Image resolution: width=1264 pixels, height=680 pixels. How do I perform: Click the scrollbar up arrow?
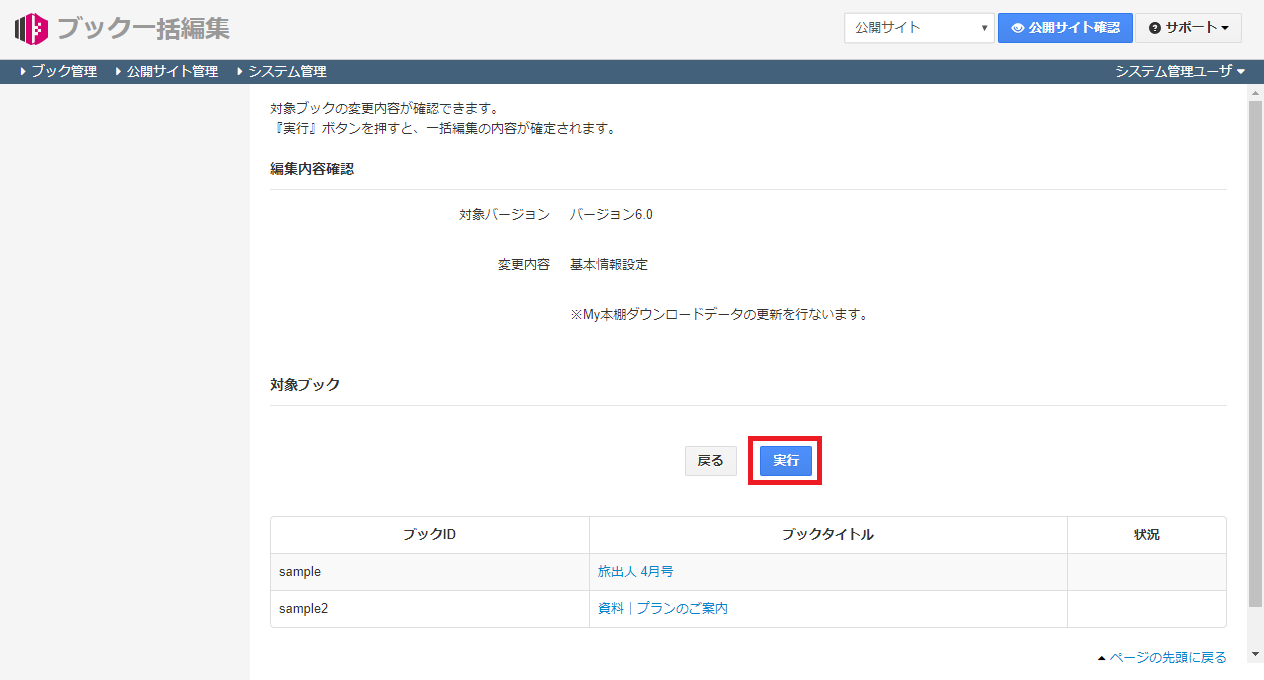tap(1256, 91)
